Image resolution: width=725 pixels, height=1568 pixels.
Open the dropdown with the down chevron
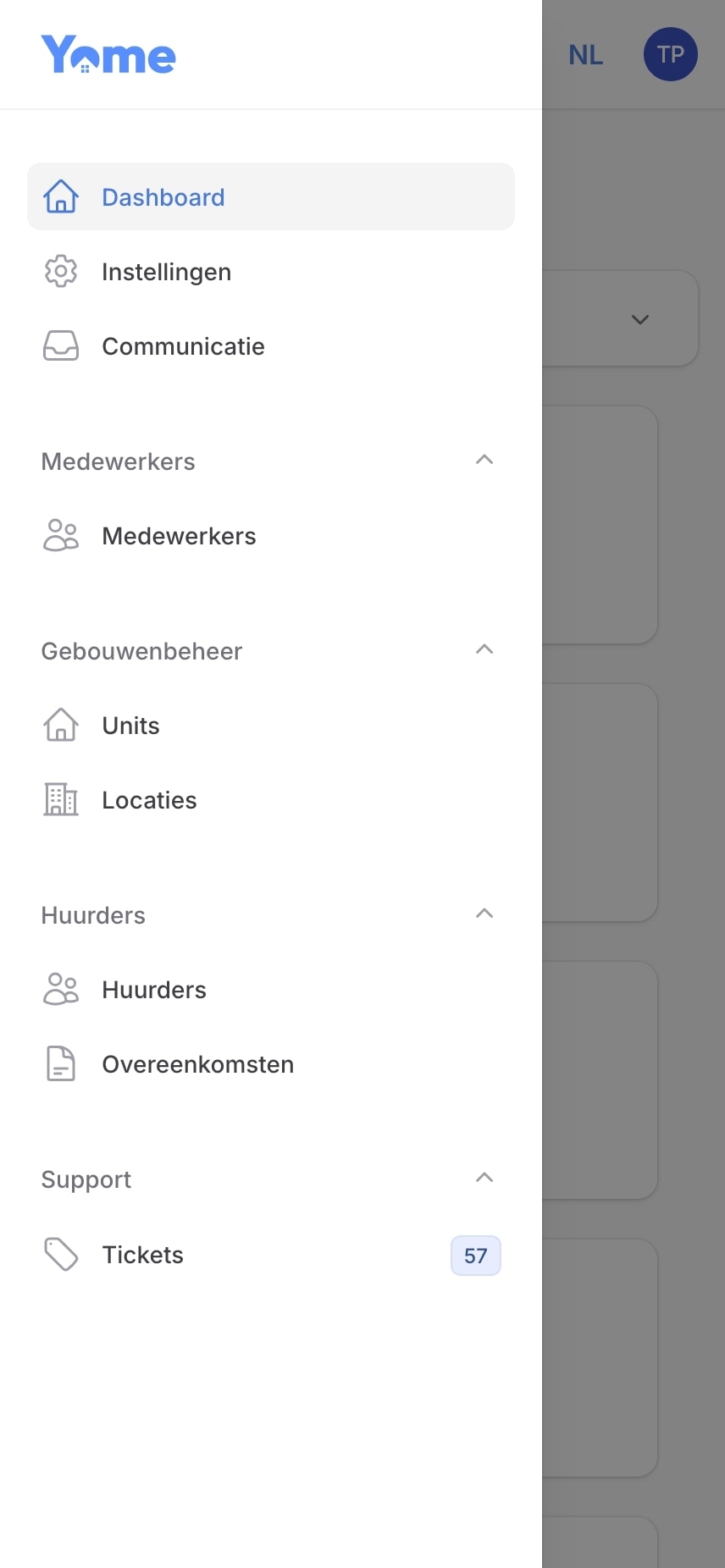coord(640,319)
